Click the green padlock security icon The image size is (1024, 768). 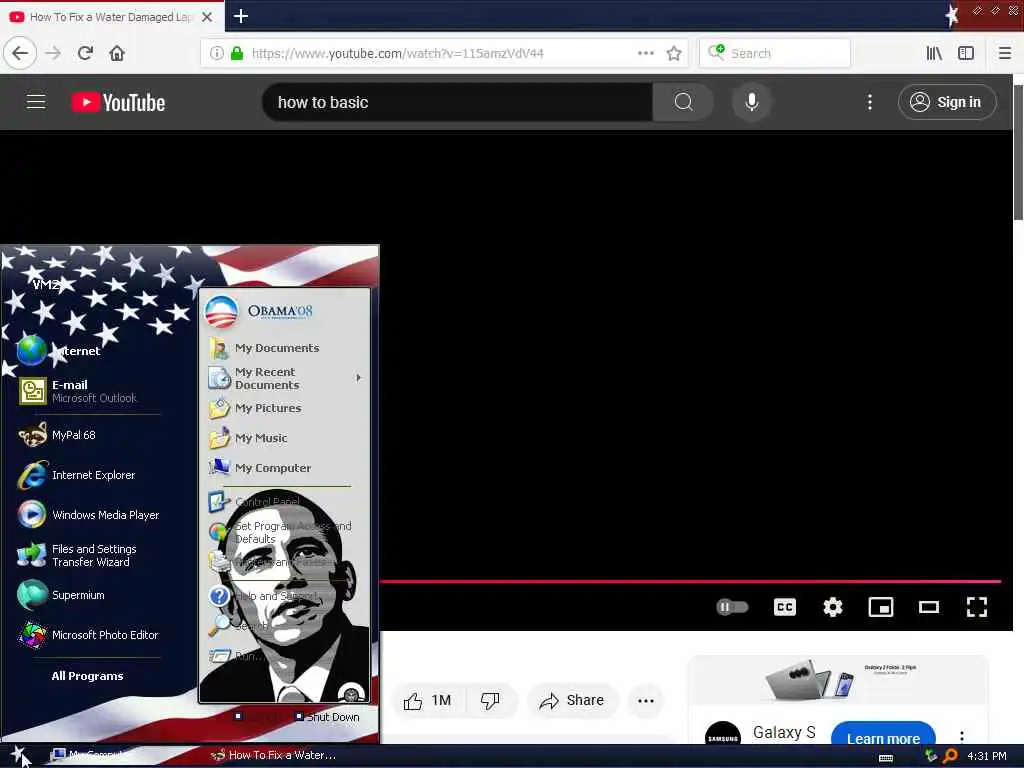[x=237, y=53]
